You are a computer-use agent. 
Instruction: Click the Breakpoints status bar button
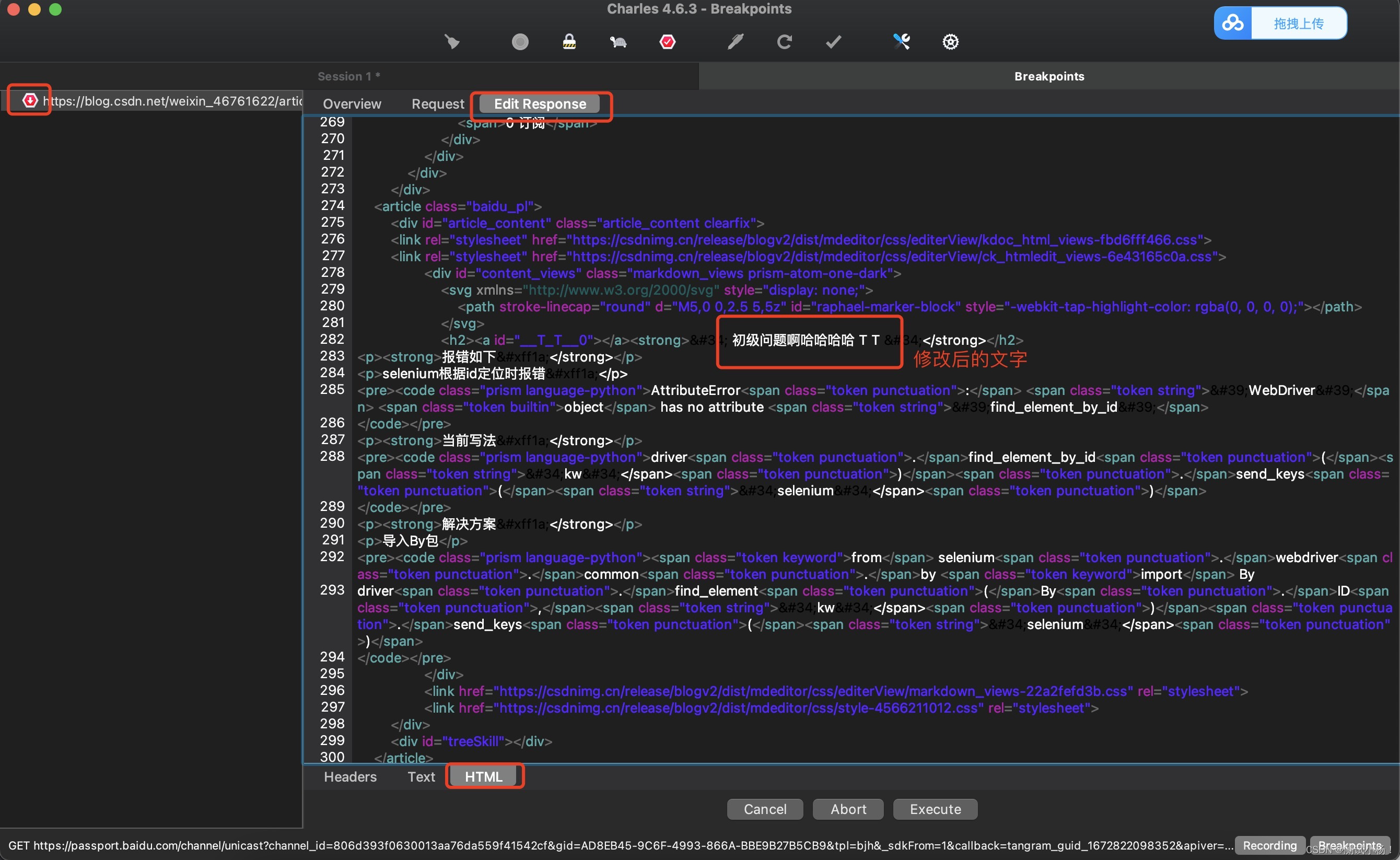click(1350, 846)
